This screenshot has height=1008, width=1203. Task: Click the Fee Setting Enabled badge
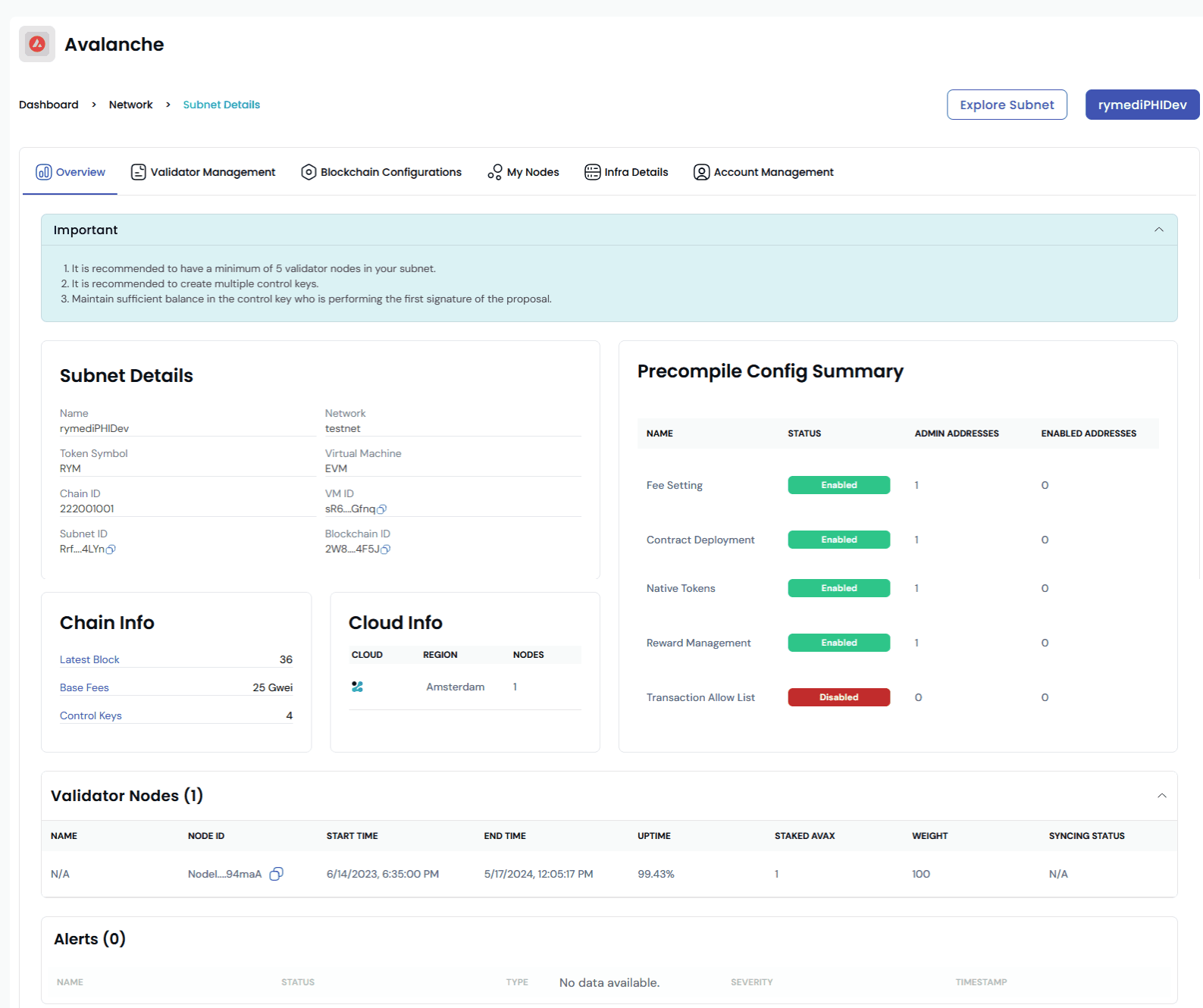click(x=839, y=485)
